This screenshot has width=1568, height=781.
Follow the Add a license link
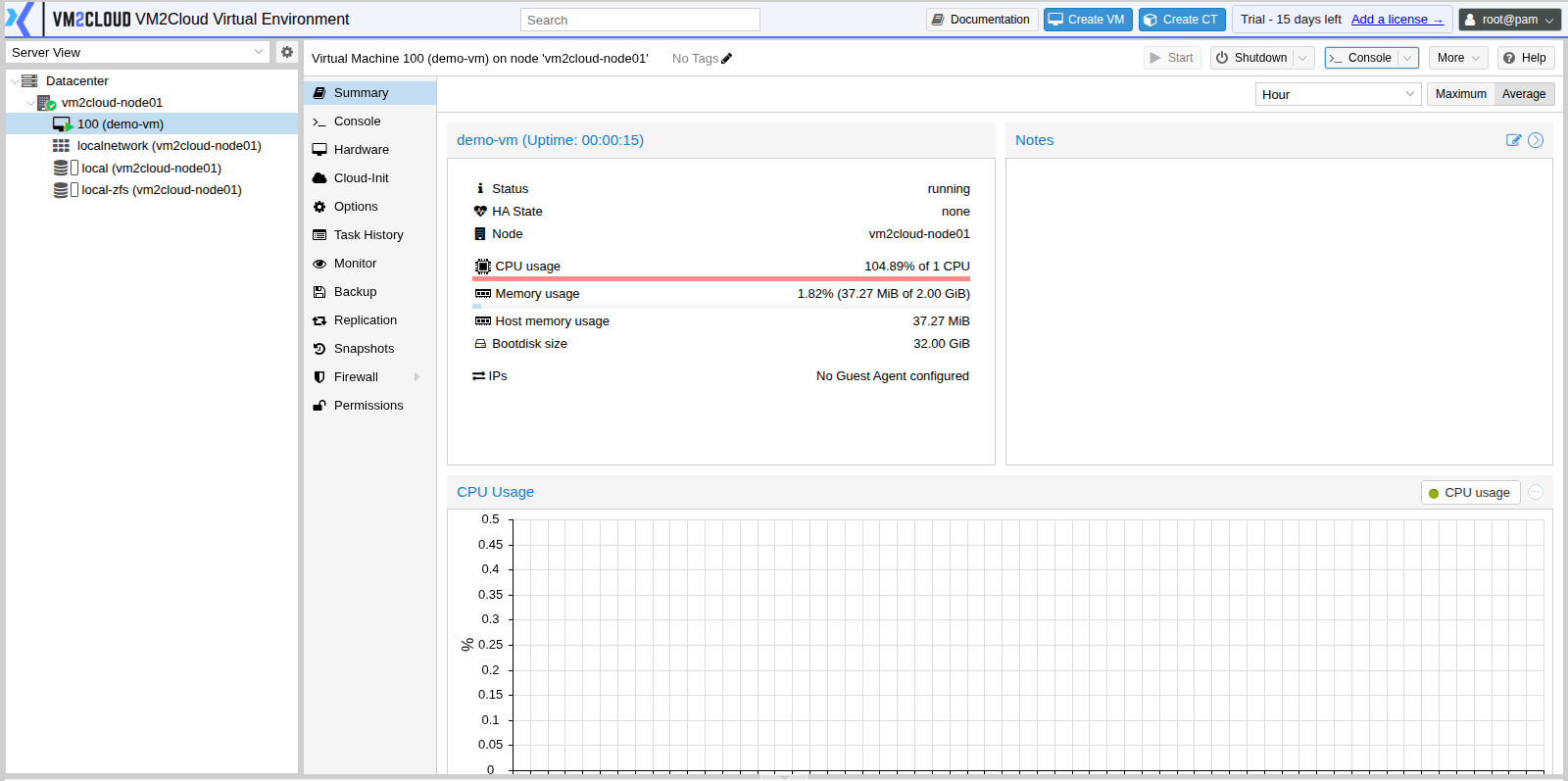(x=1396, y=20)
